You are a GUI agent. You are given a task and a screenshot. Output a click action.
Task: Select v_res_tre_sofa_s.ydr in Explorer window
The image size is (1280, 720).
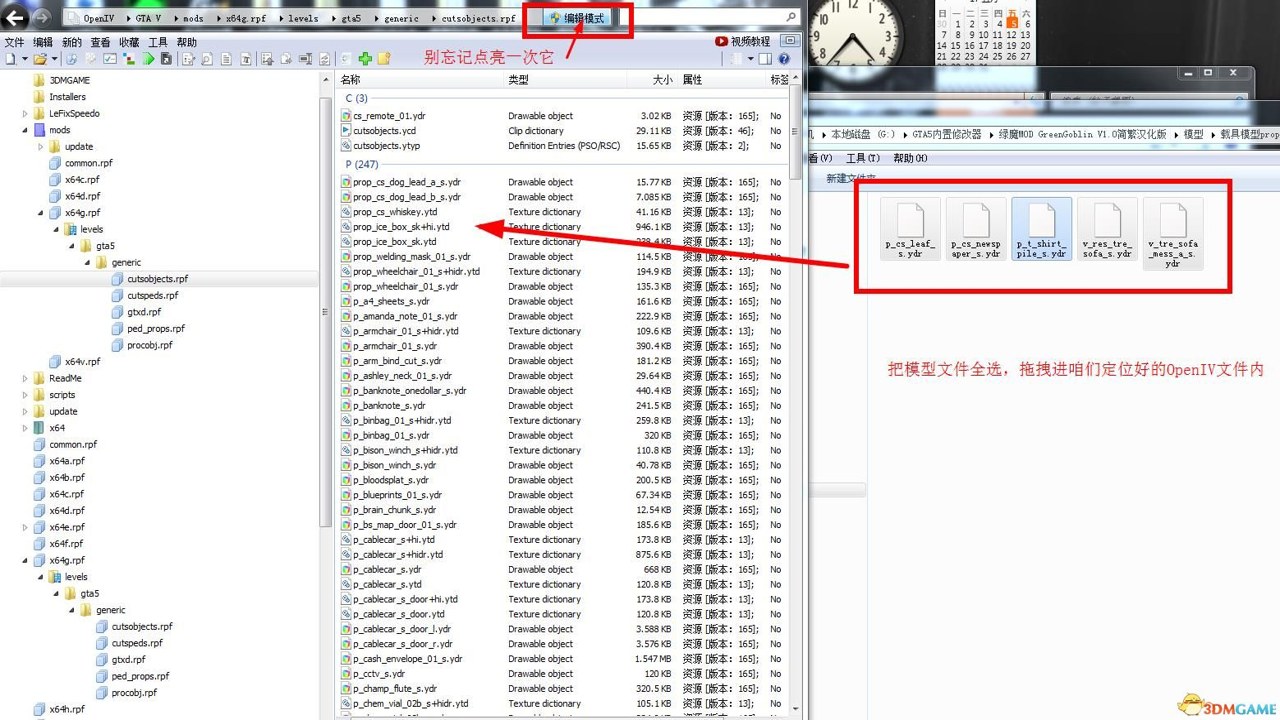(1107, 230)
